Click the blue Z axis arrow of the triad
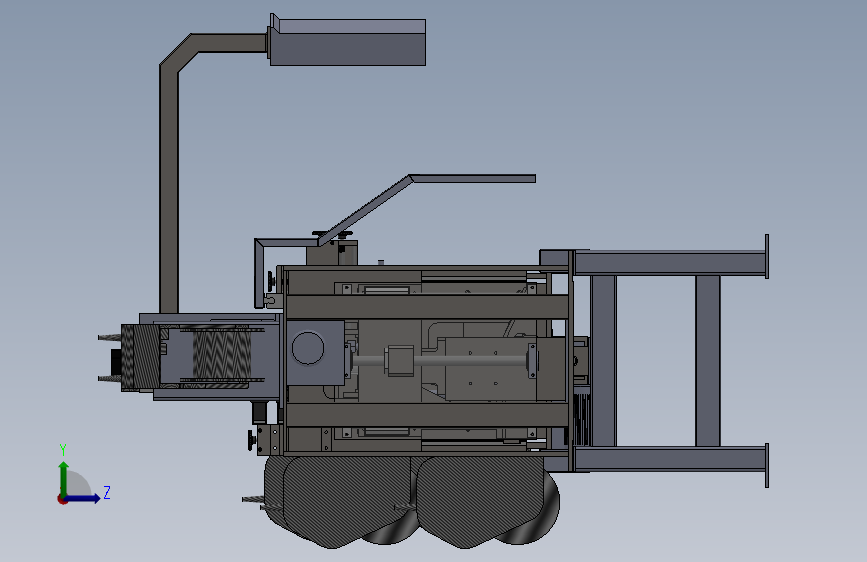 pos(83,498)
